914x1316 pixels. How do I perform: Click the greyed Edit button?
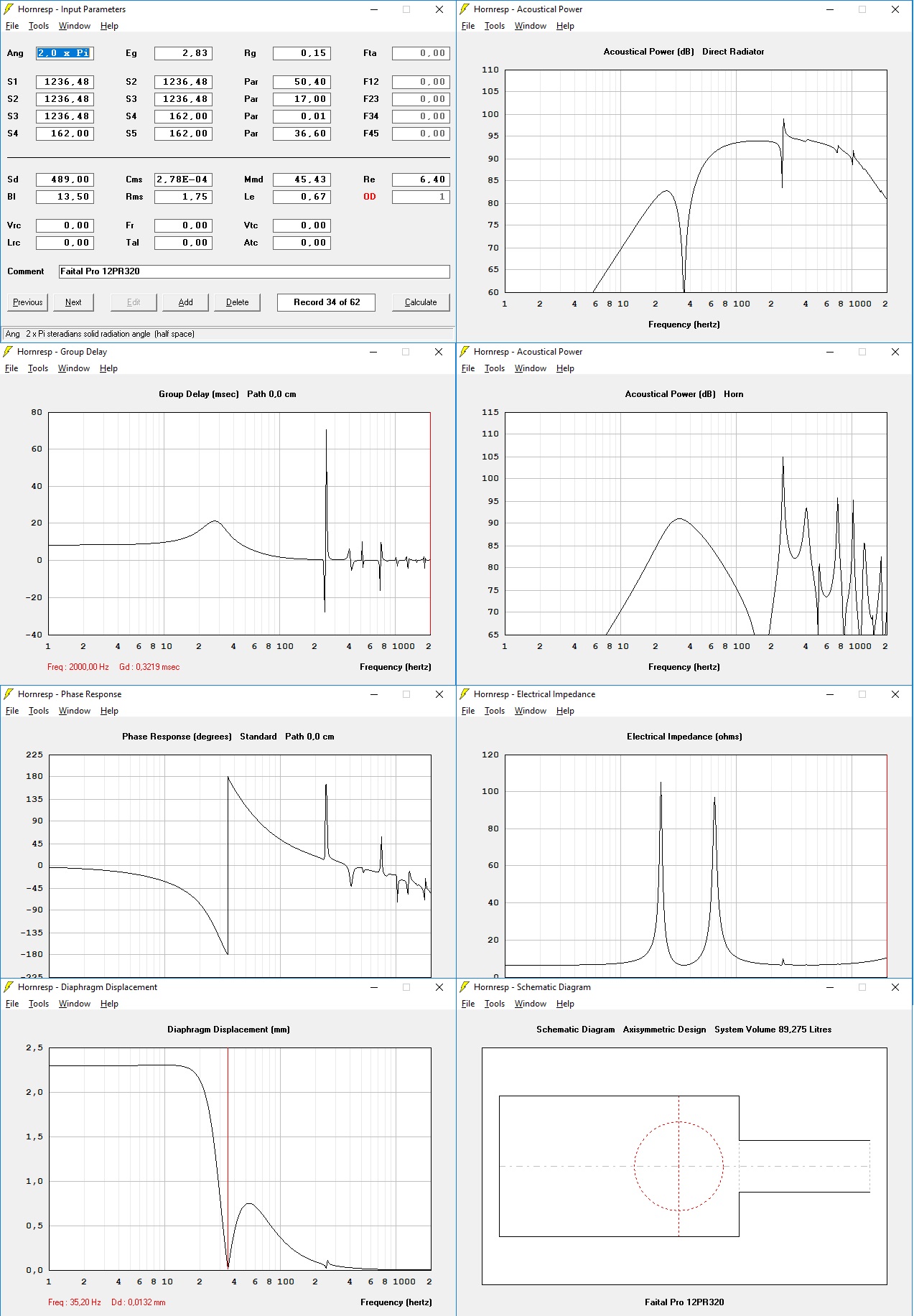134,302
